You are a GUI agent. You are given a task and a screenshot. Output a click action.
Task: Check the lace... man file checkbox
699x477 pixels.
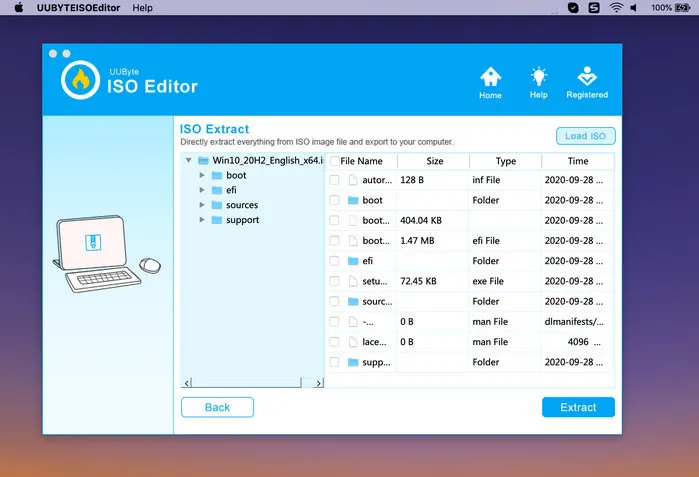334,342
